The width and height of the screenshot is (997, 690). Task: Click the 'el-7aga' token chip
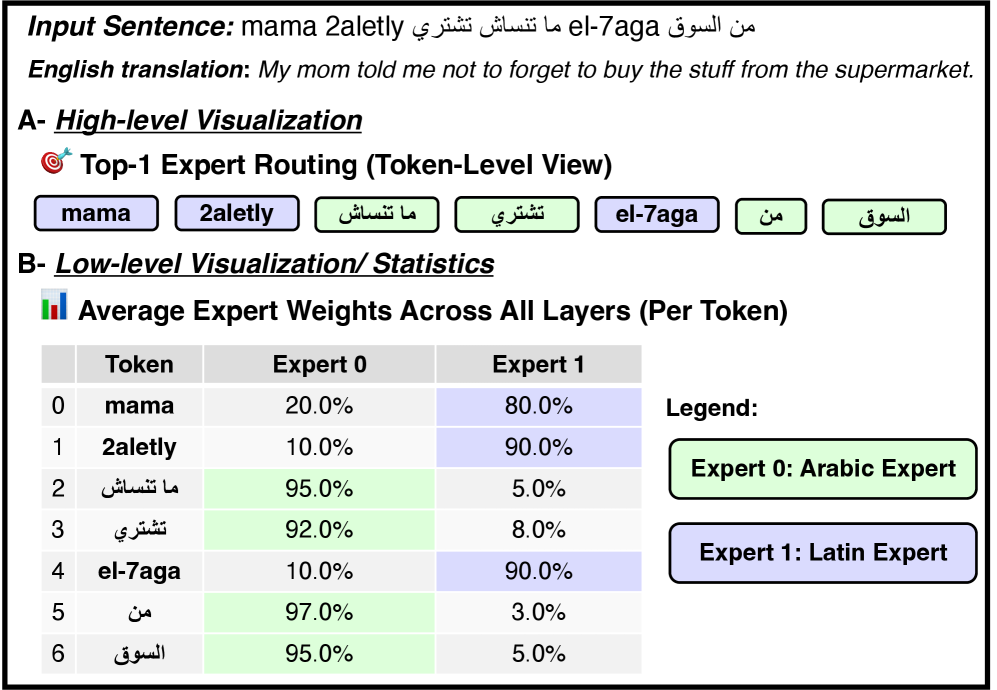click(657, 213)
